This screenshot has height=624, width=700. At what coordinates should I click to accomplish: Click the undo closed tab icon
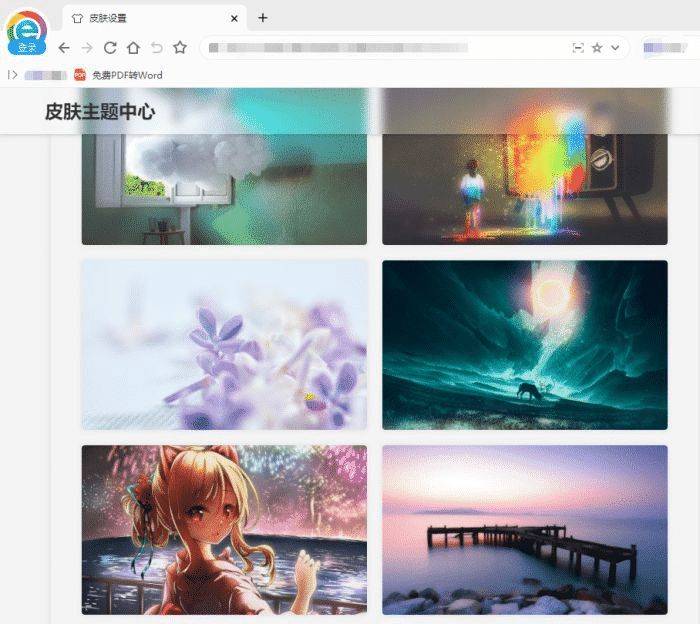(156, 47)
